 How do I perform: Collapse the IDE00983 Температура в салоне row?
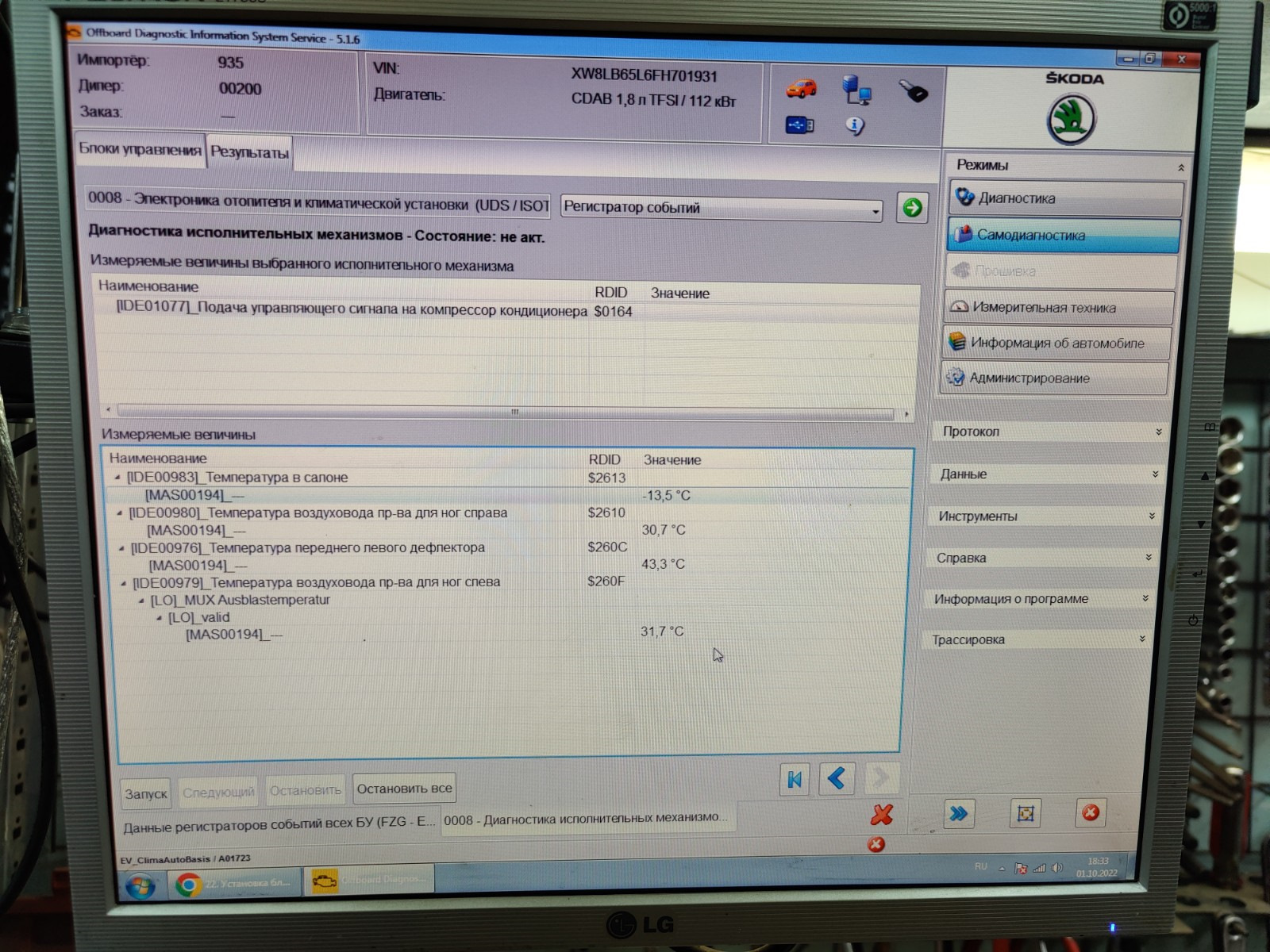[x=117, y=478]
